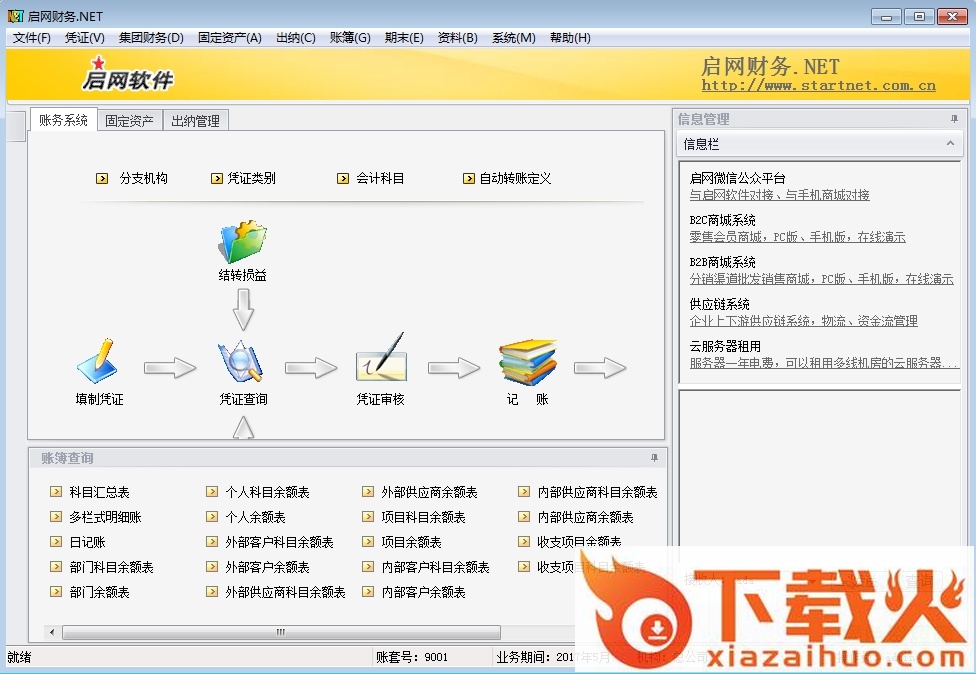Open the 资料(B) menu
Viewport: 976px width, 674px height.
458,38
